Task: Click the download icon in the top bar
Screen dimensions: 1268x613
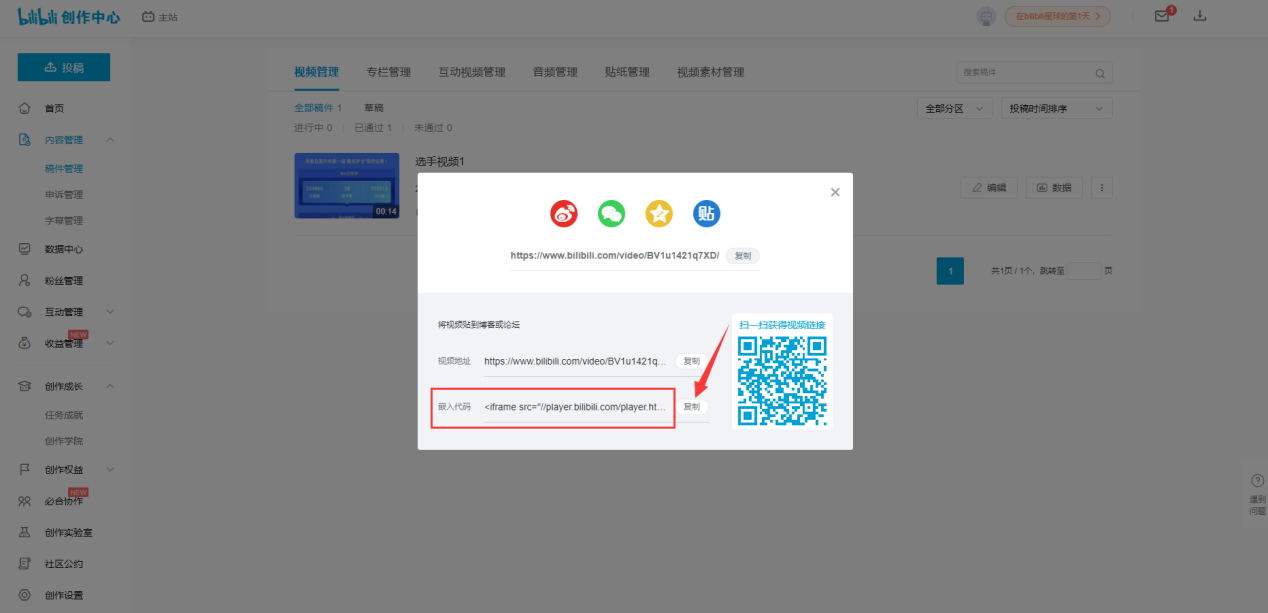Action: 1201,16
